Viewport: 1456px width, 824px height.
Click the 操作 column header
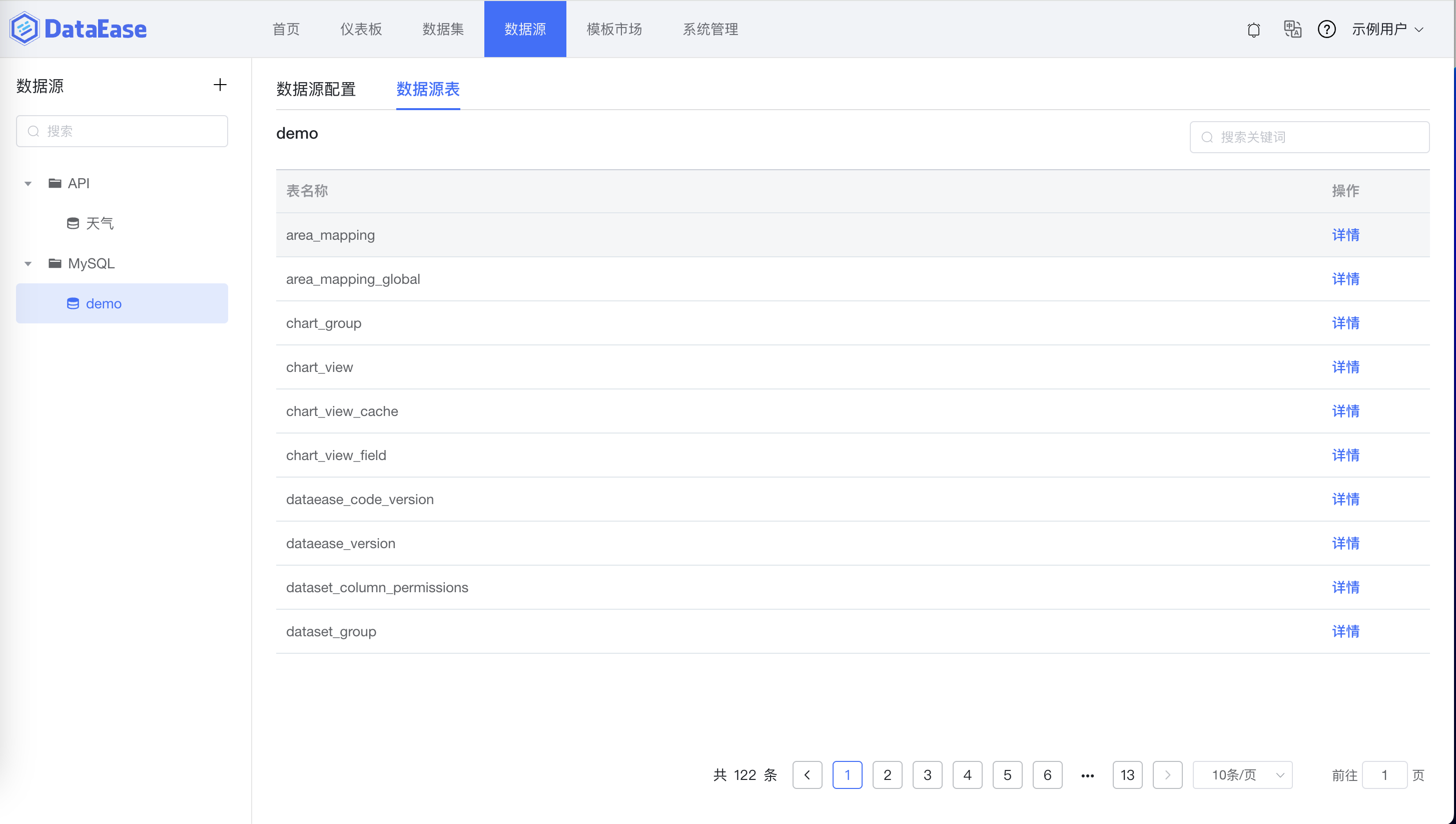point(1345,191)
